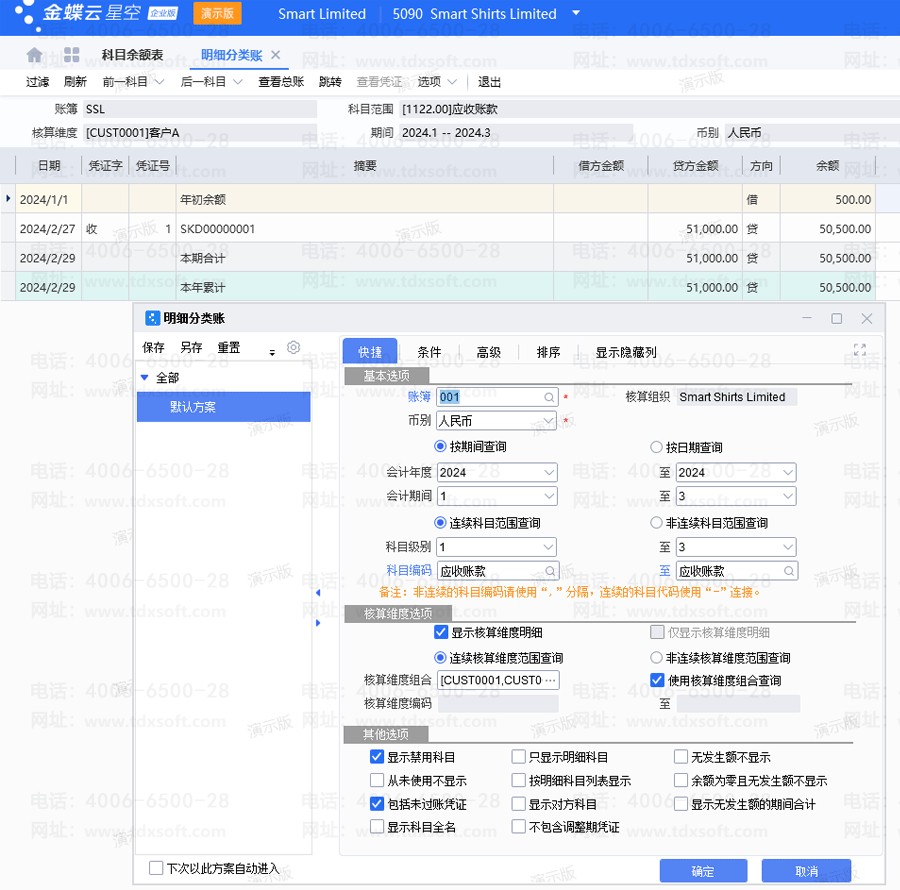Click search icon in 账簿 field
900x890 pixels.
(x=549, y=397)
